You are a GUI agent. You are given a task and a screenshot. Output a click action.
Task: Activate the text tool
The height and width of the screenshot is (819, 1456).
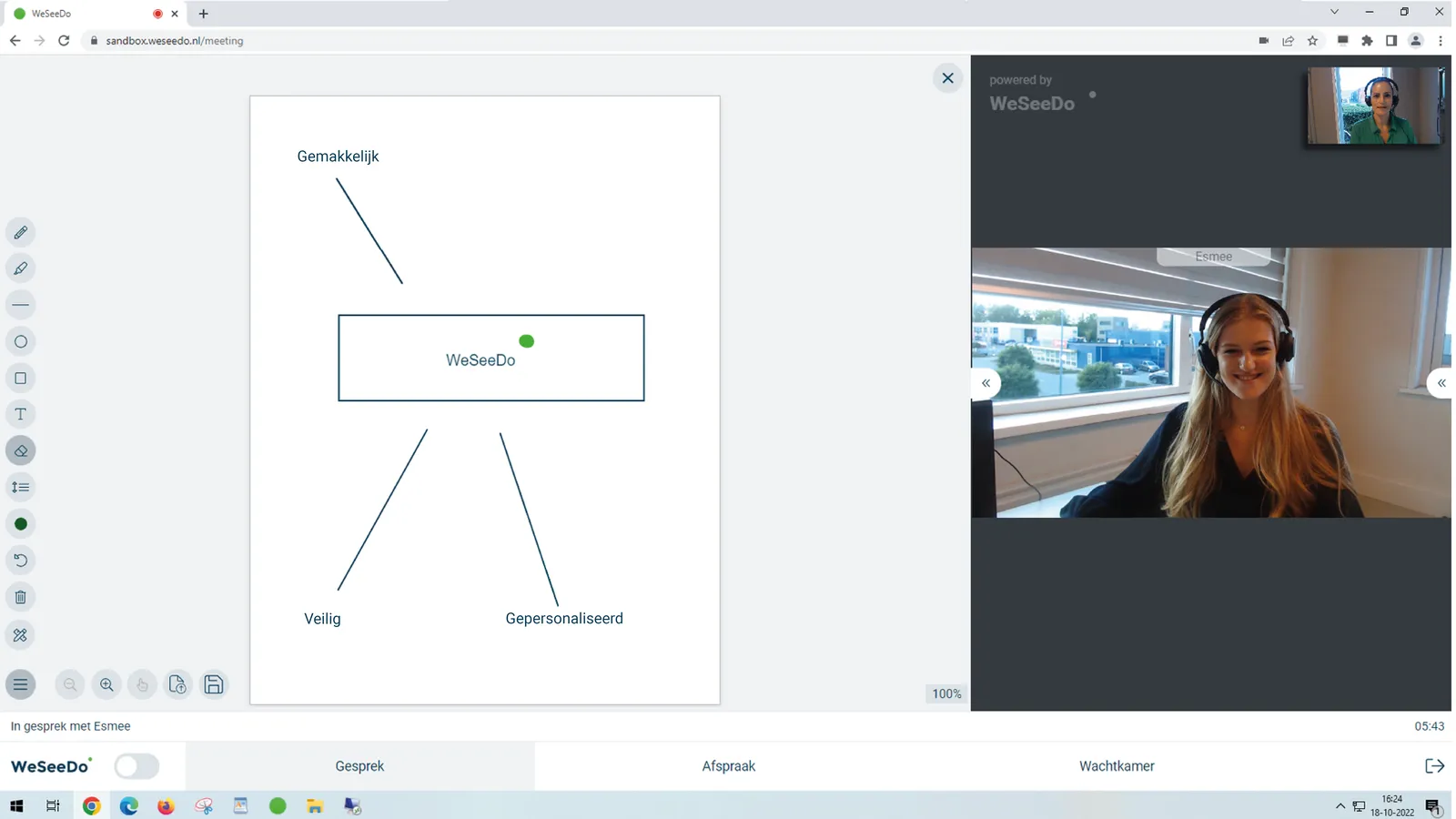pyautogui.click(x=21, y=415)
